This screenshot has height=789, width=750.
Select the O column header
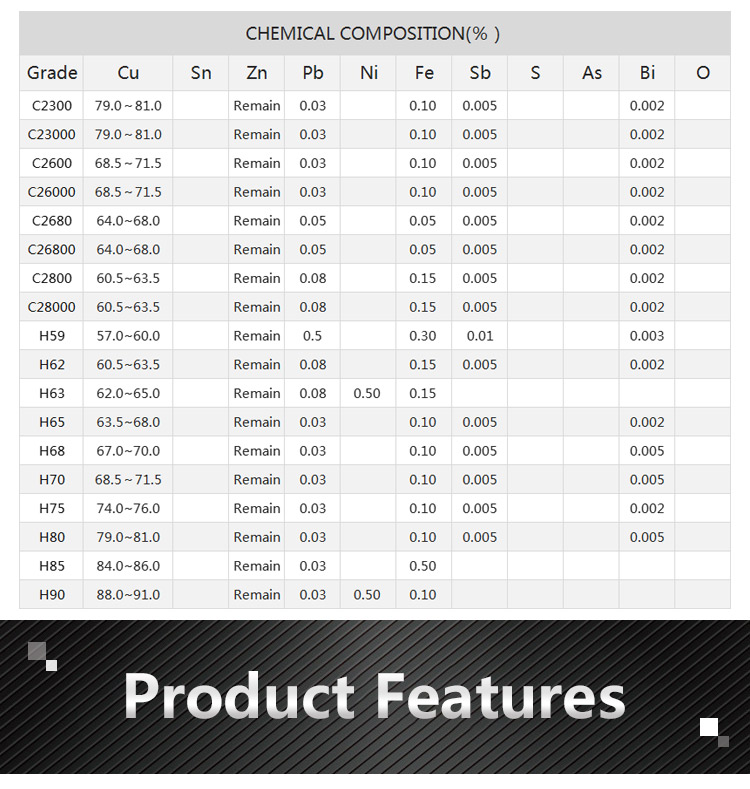coord(703,73)
